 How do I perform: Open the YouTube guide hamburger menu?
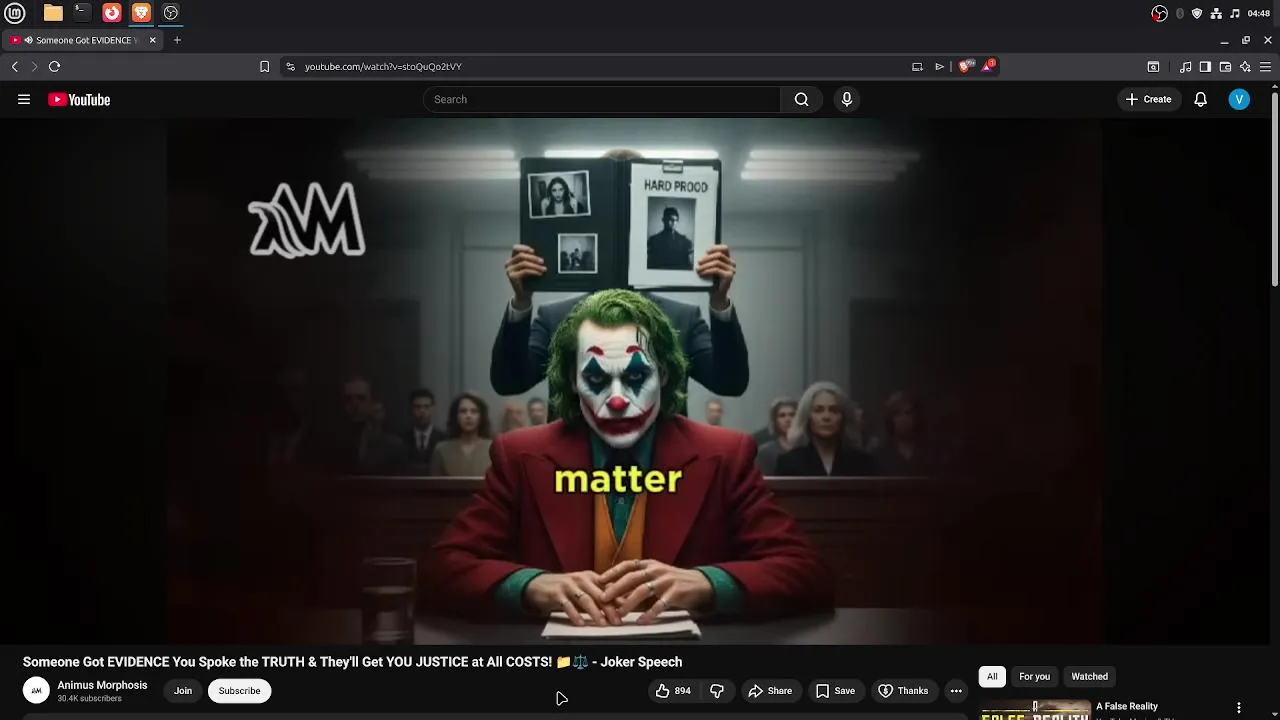coord(24,99)
